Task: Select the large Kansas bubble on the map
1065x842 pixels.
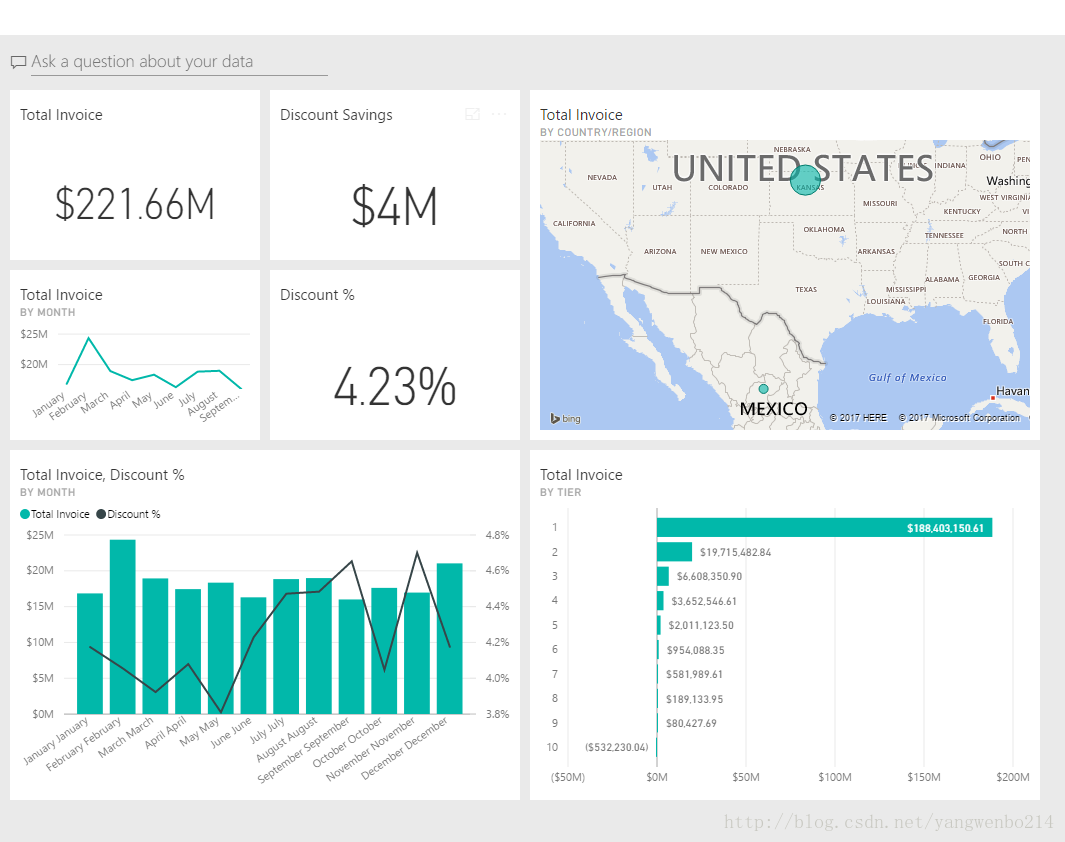Action: tap(805, 180)
